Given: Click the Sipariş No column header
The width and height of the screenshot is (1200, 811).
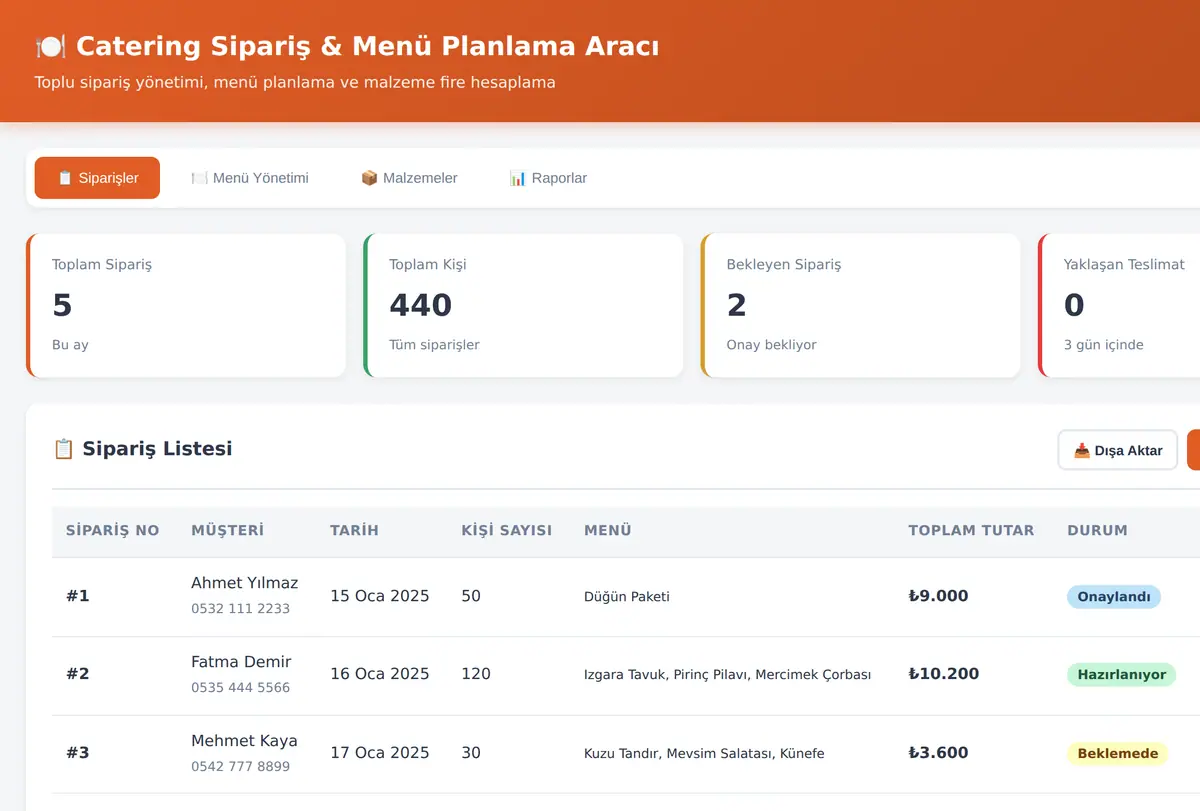Looking at the screenshot, I should click(113, 530).
